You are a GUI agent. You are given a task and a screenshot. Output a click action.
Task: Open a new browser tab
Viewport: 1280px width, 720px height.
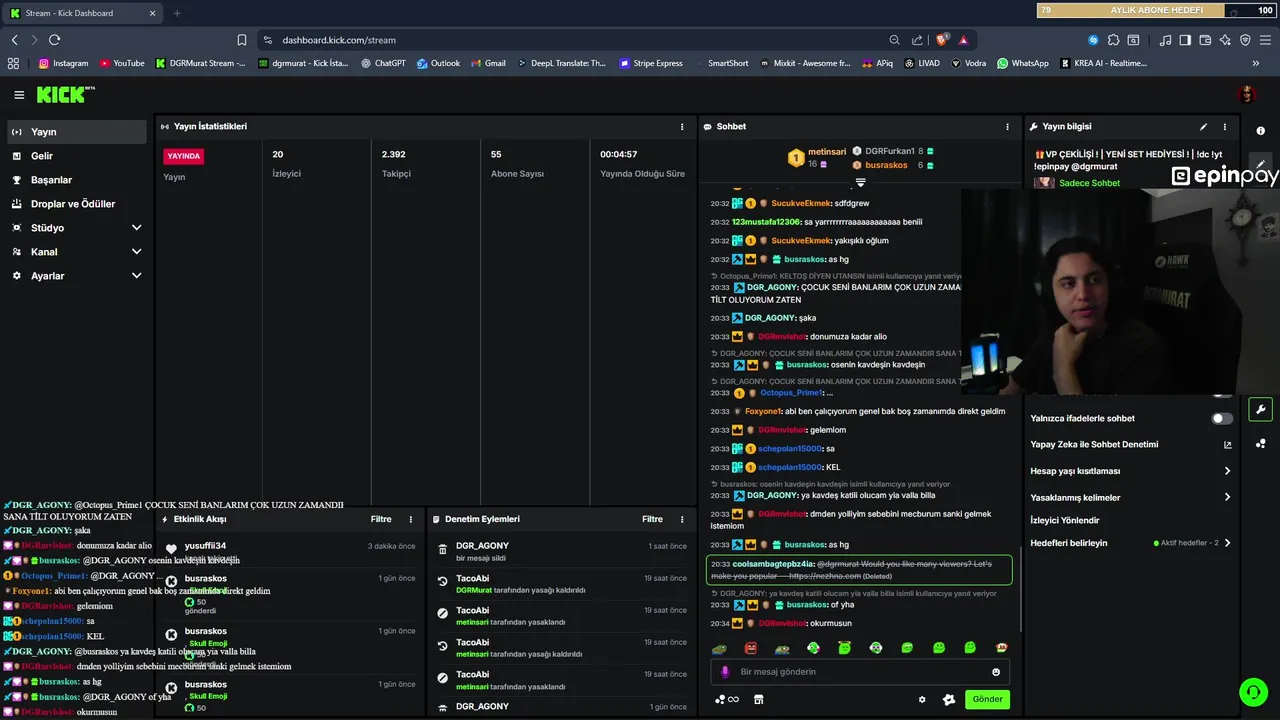click(177, 13)
